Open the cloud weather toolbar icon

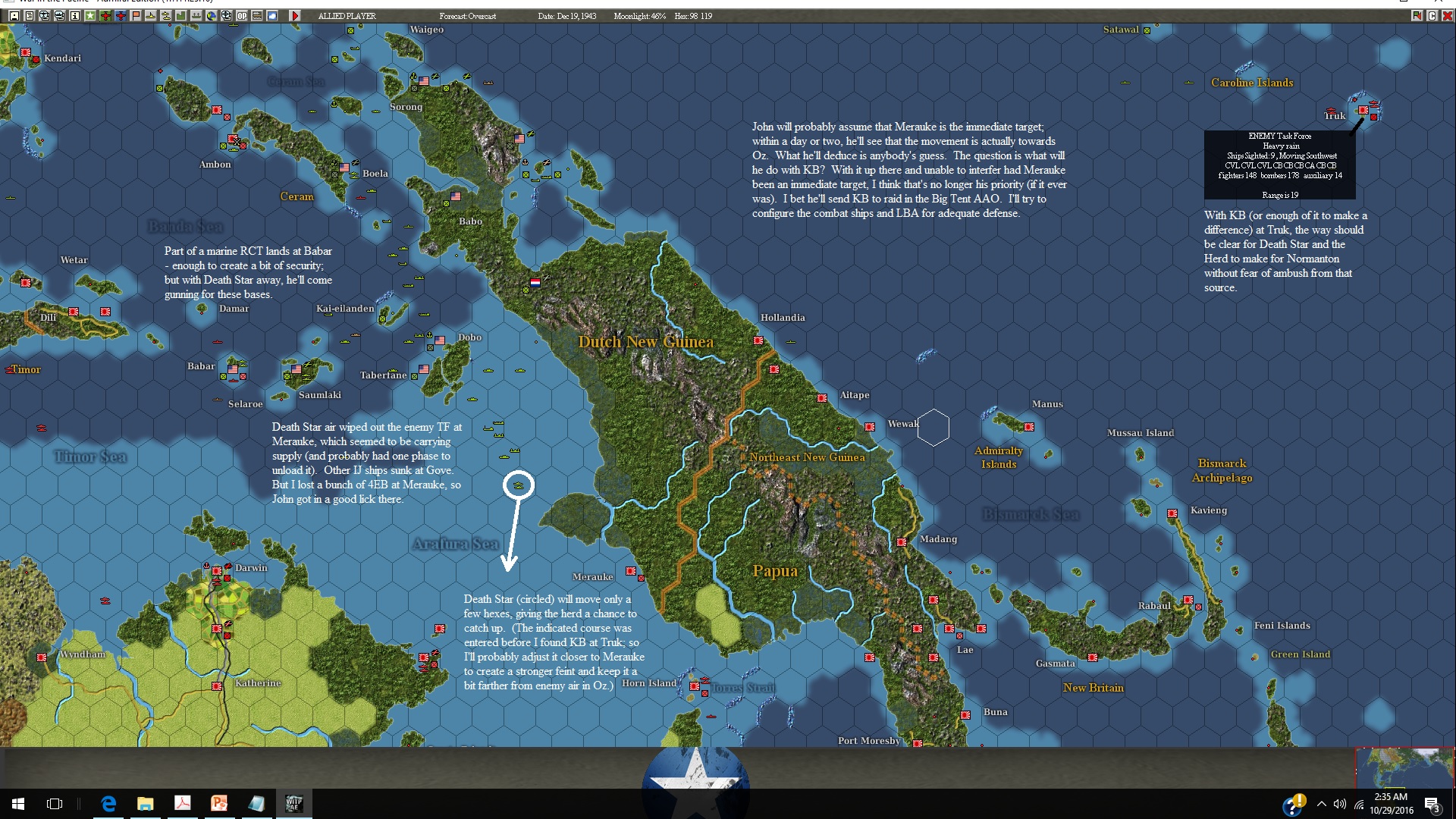coord(272,15)
